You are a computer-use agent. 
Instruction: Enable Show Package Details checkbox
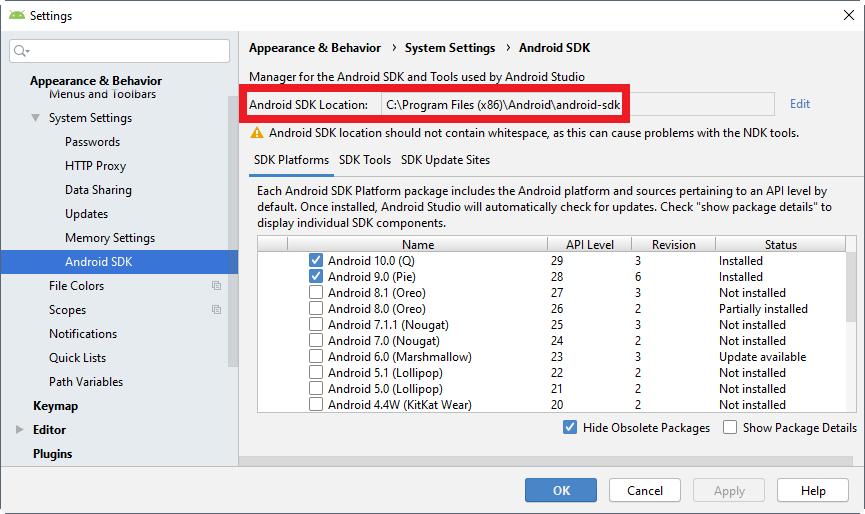730,427
